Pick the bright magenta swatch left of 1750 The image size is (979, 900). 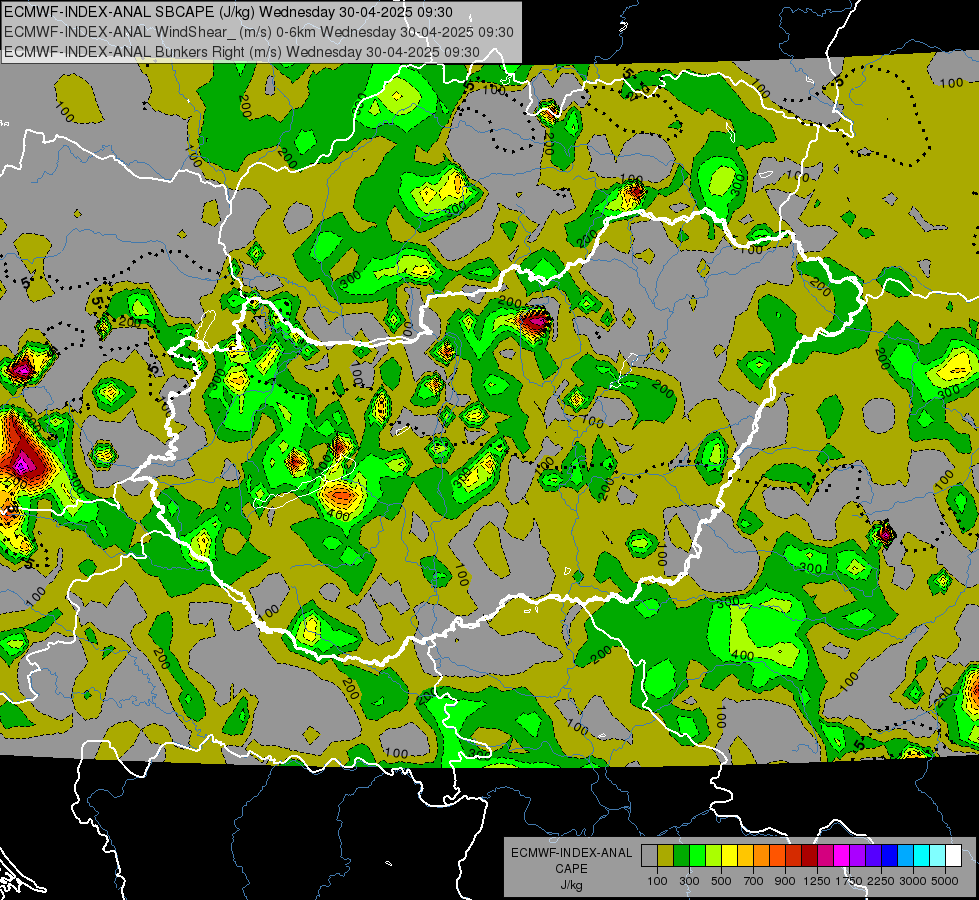(842, 855)
